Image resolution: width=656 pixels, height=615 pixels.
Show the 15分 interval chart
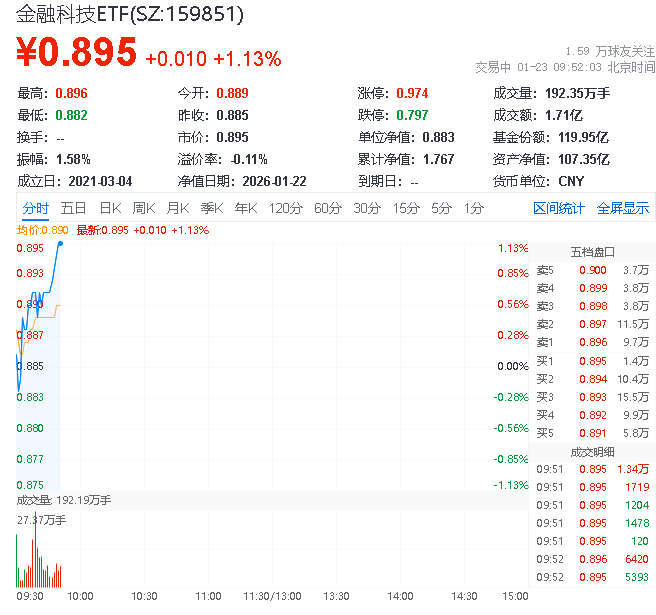point(405,208)
